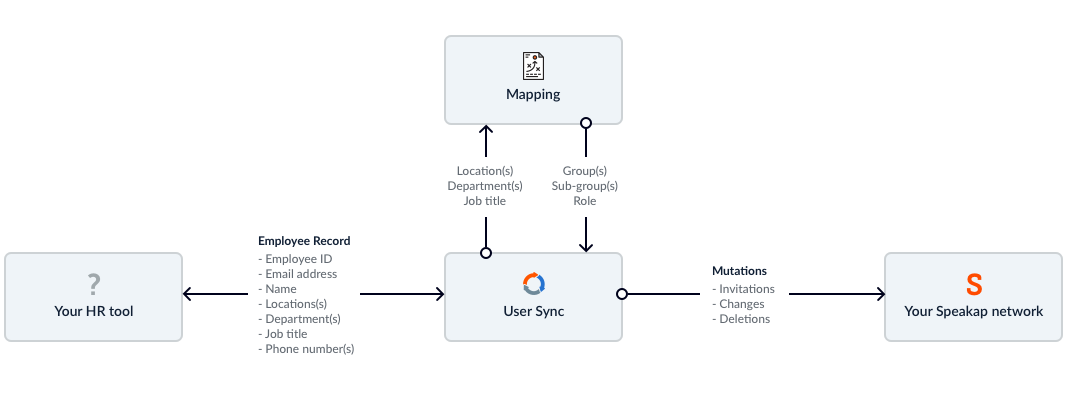Click the Changes entry under Mutations

click(x=738, y=304)
